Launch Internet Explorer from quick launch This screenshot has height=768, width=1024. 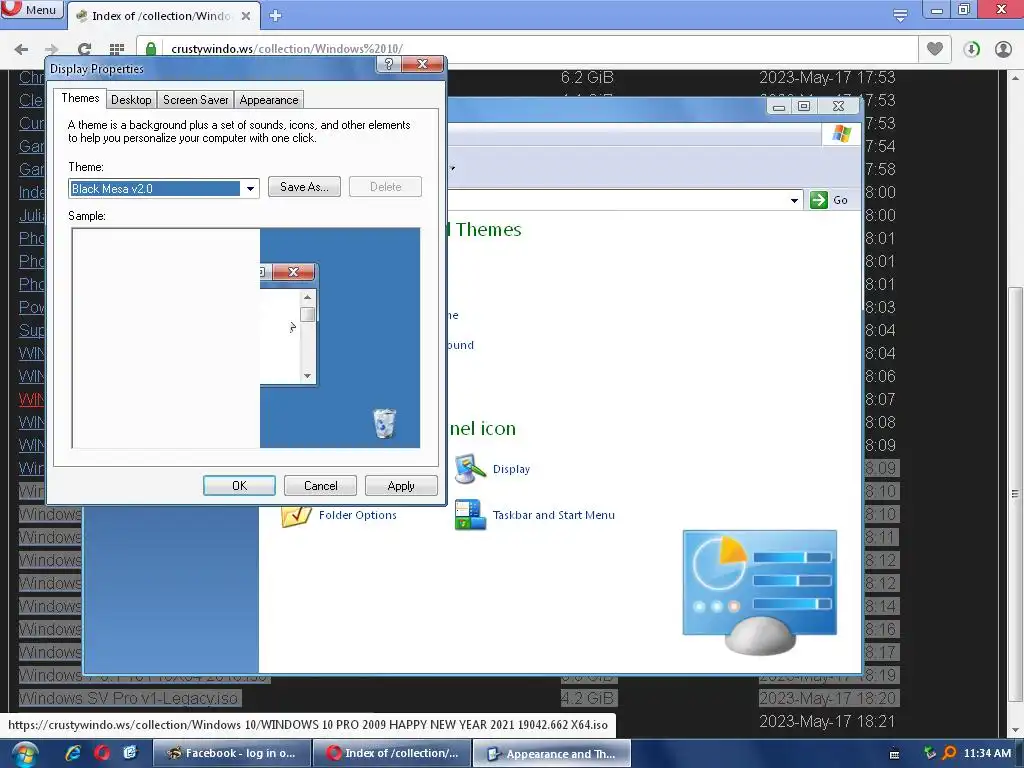coord(72,753)
